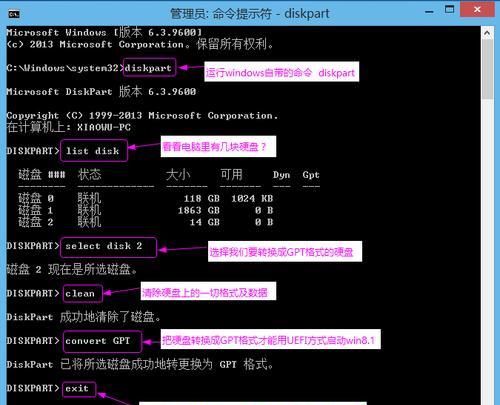The image size is (500, 405).
Task: Click the boxed select disk 2 command
Action: pos(108,247)
